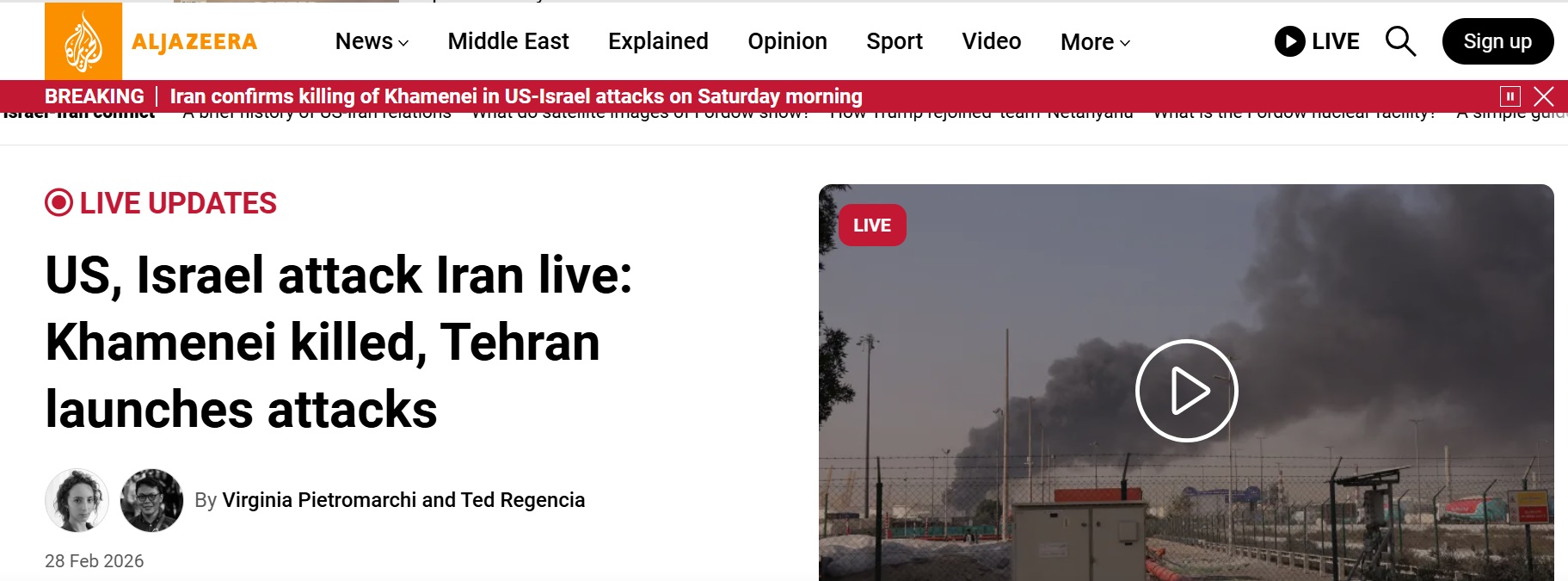Select Sport in navigation bar
Viewport: 1568px width, 581px height.
coord(895,41)
